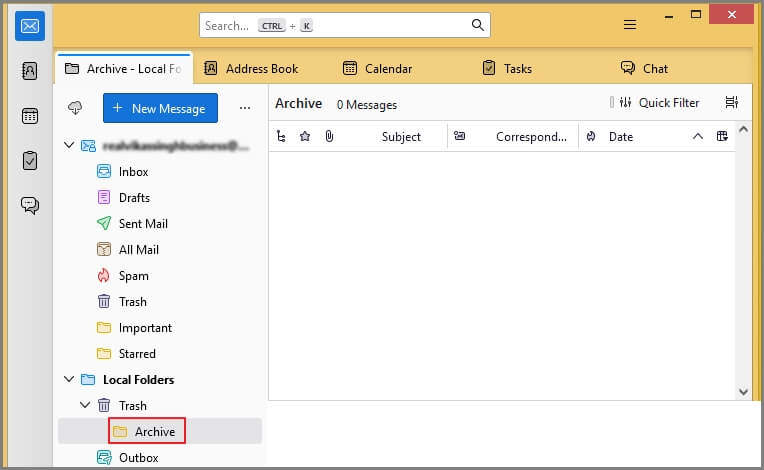Switch to Archive - Local Folders tab
This screenshot has width=764, height=470.
click(124, 69)
